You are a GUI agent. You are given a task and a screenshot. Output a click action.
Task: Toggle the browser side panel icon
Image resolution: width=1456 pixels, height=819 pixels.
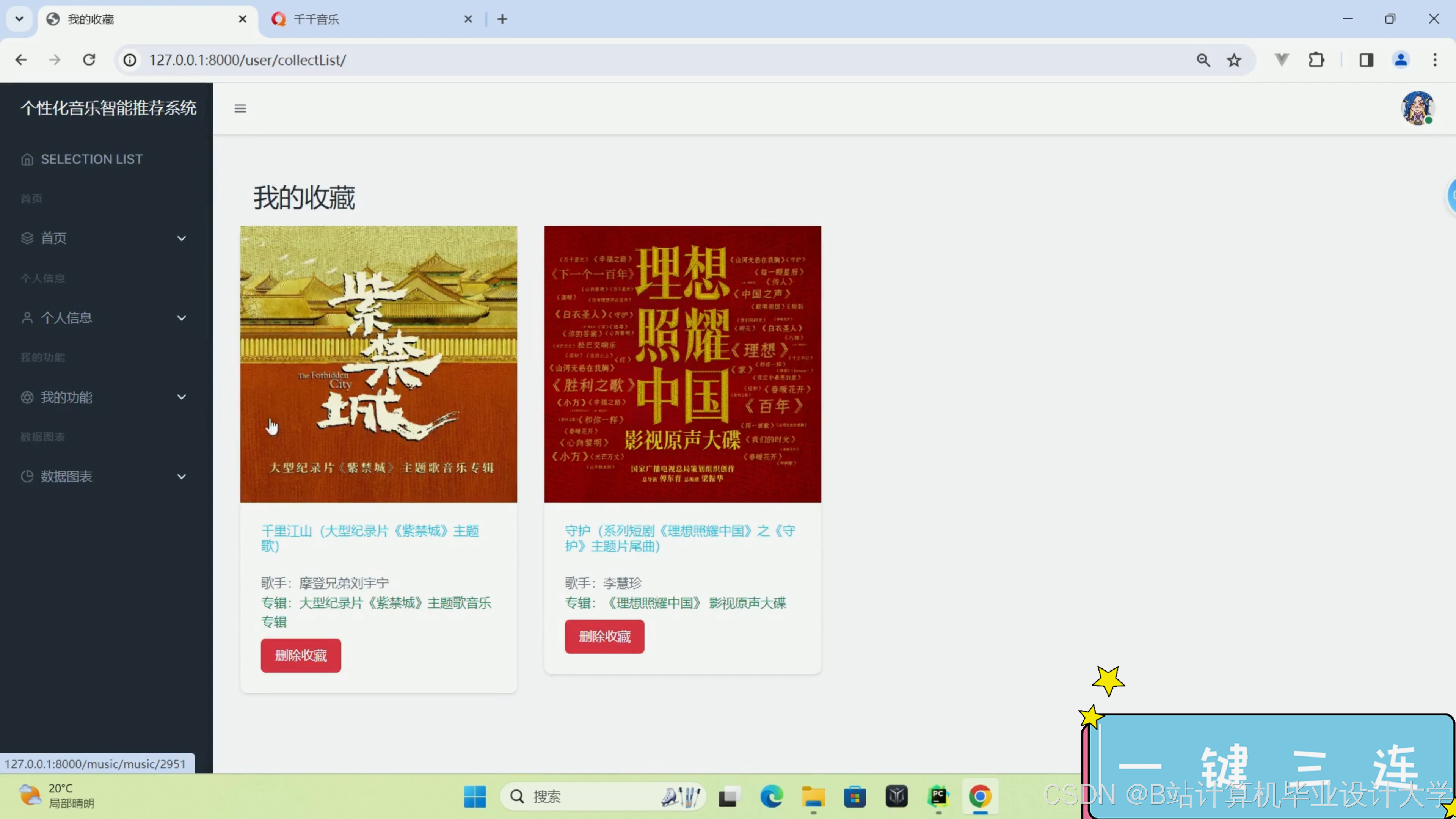click(1366, 60)
